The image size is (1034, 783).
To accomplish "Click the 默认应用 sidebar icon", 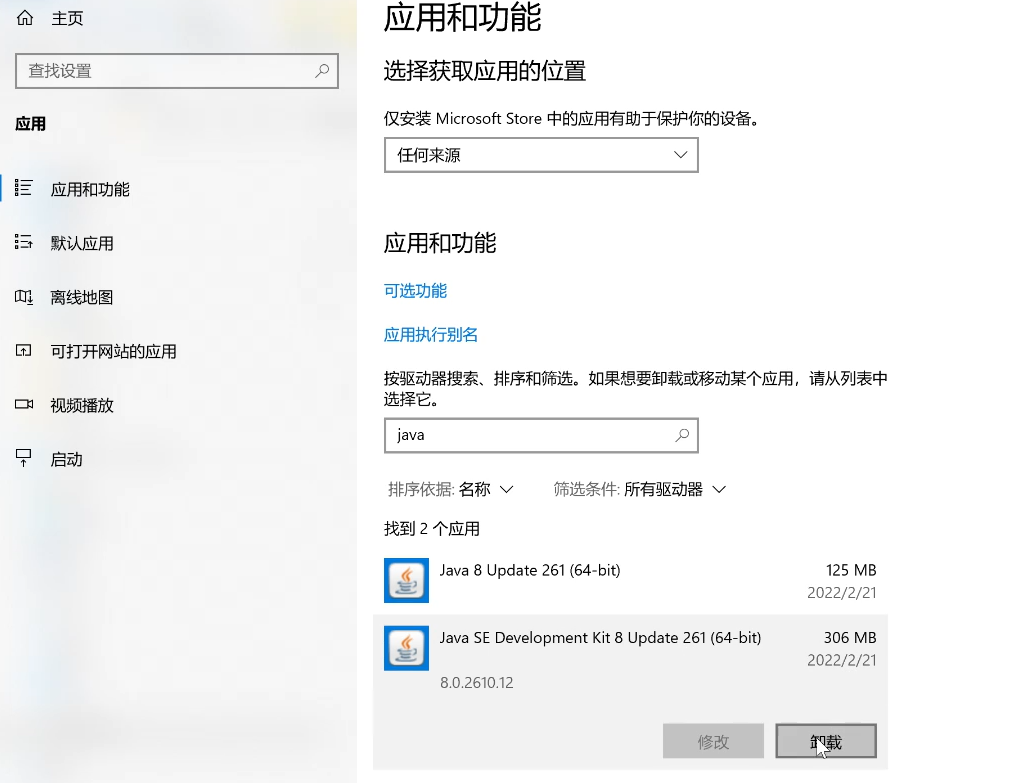I will (24, 242).
